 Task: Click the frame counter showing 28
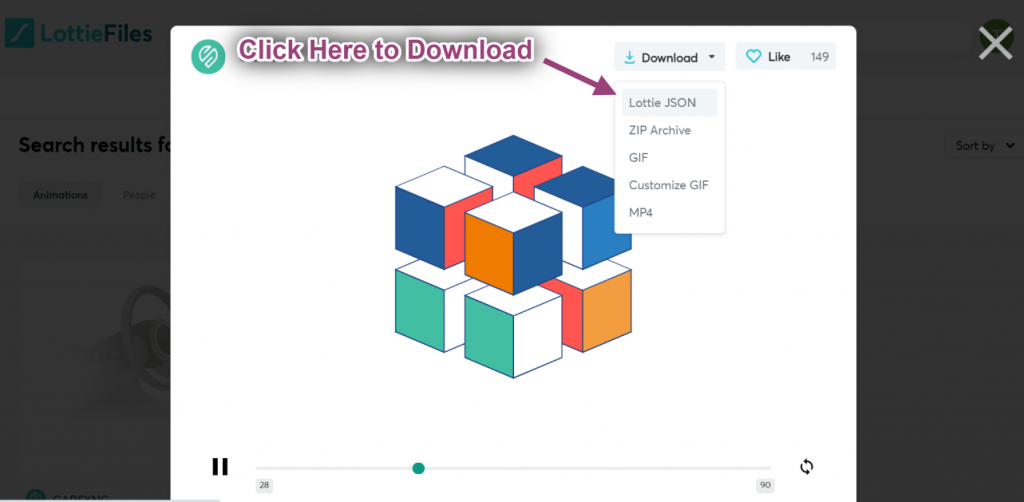point(264,486)
